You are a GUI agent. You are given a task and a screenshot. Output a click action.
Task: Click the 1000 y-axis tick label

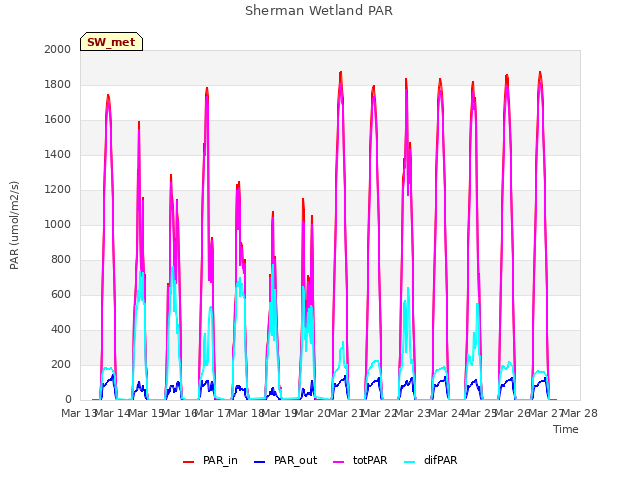(x=58, y=224)
